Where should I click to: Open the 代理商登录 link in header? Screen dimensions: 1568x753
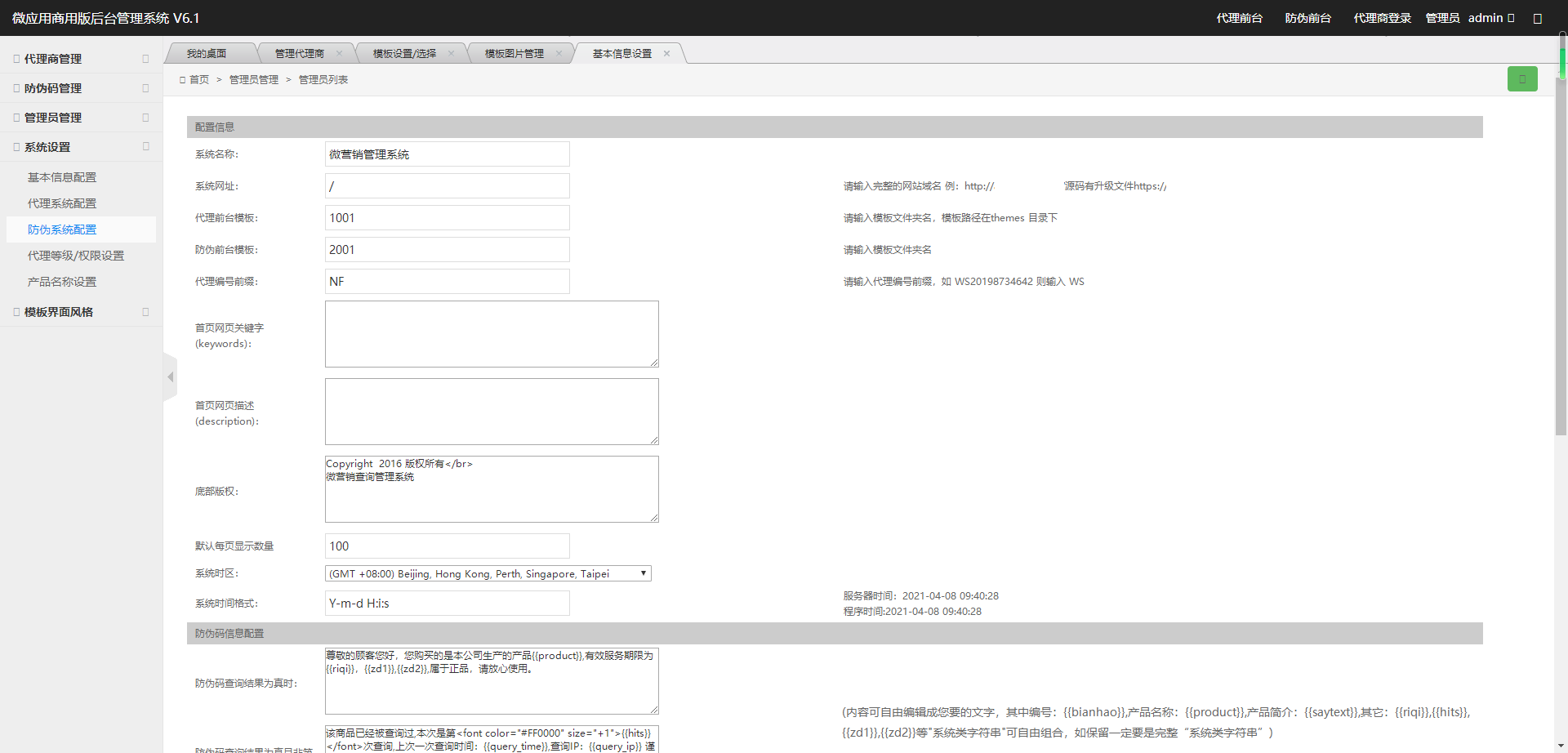1382,18
